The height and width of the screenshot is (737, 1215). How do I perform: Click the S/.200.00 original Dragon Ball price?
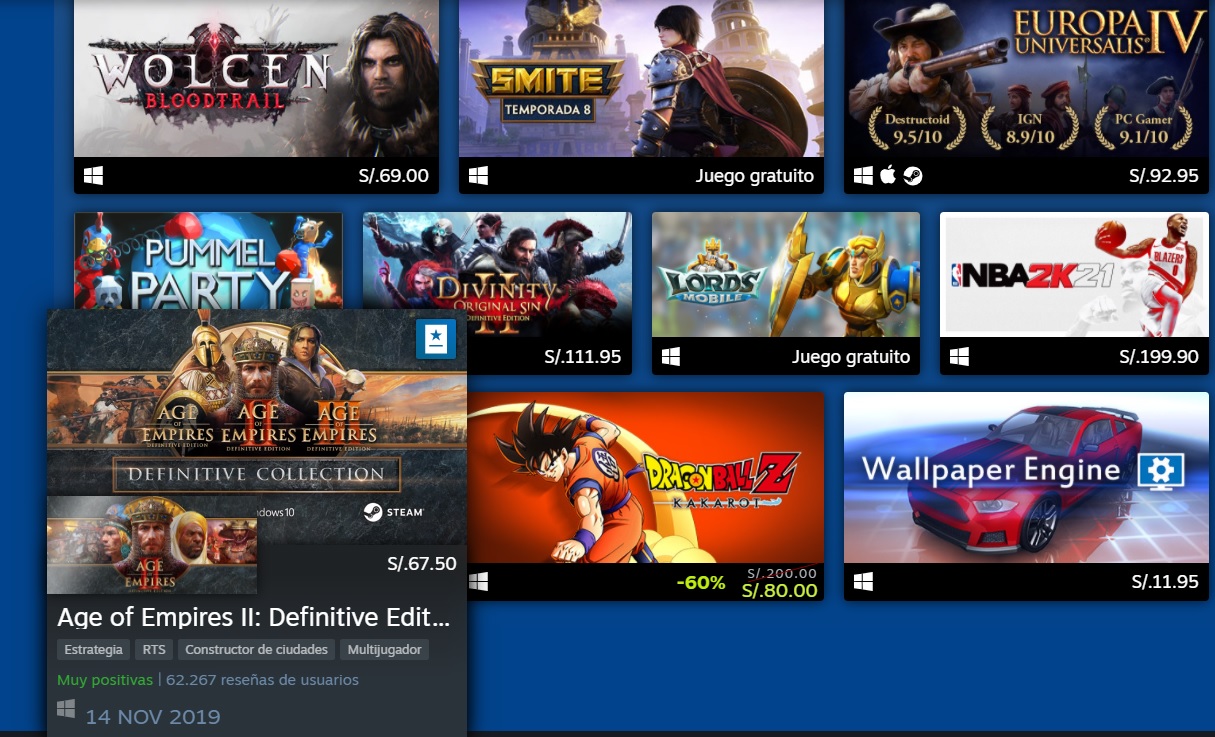click(782, 573)
